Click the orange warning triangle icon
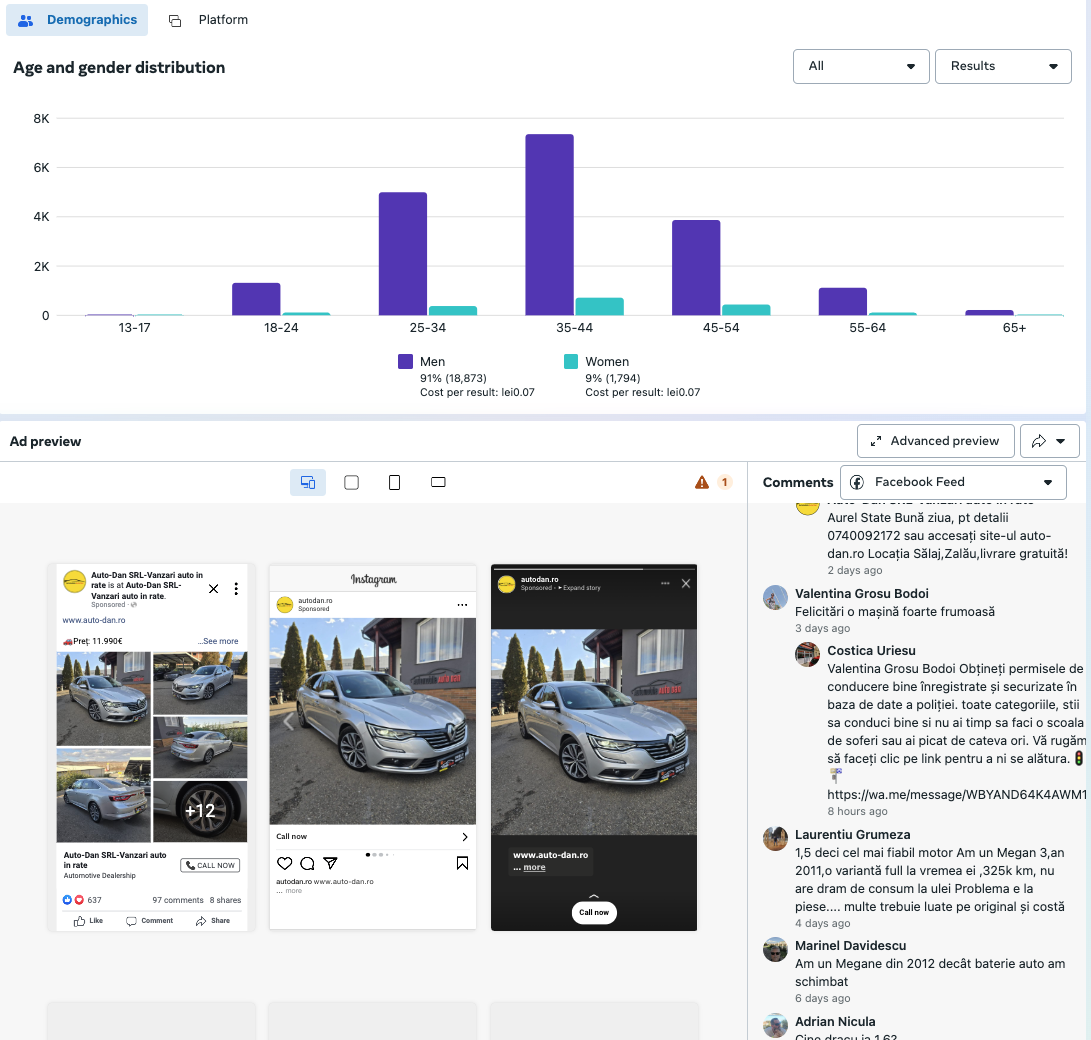1091x1040 pixels. [702, 483]
